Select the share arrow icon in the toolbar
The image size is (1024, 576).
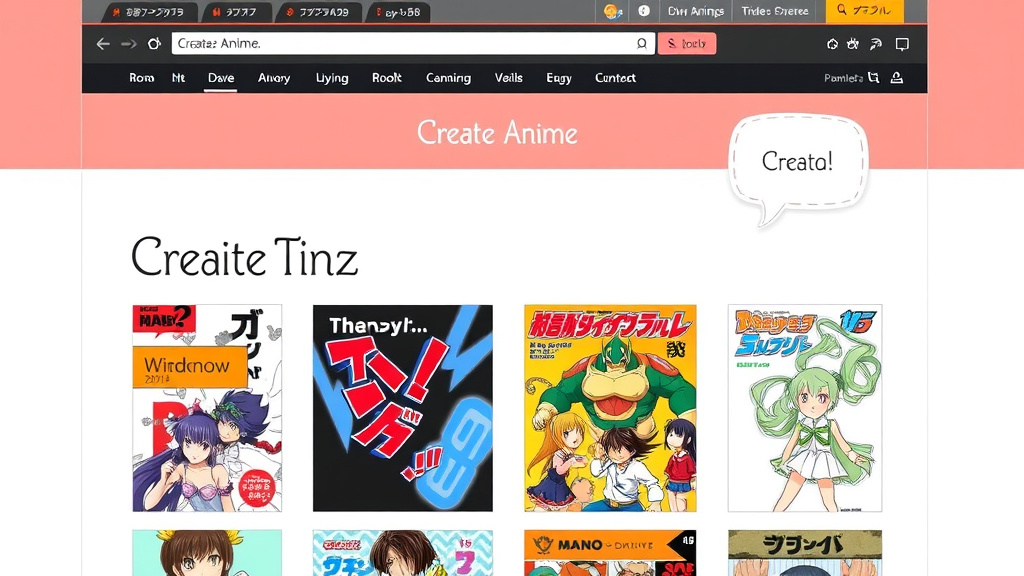pos(874,44)
